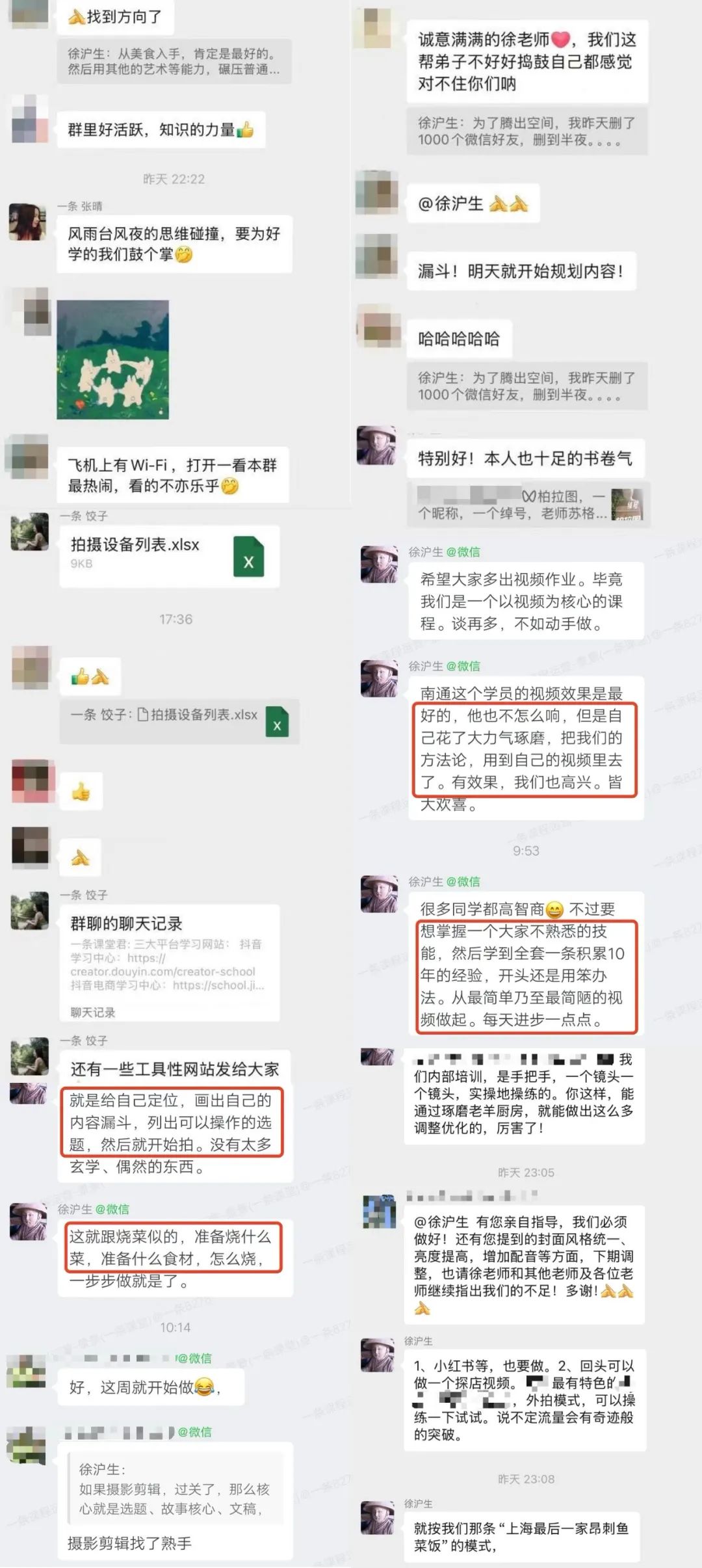This screenshot has height=1568, width=702.
Task: Click the message 哈哈哈哈哈
Action: click(459, 339)
